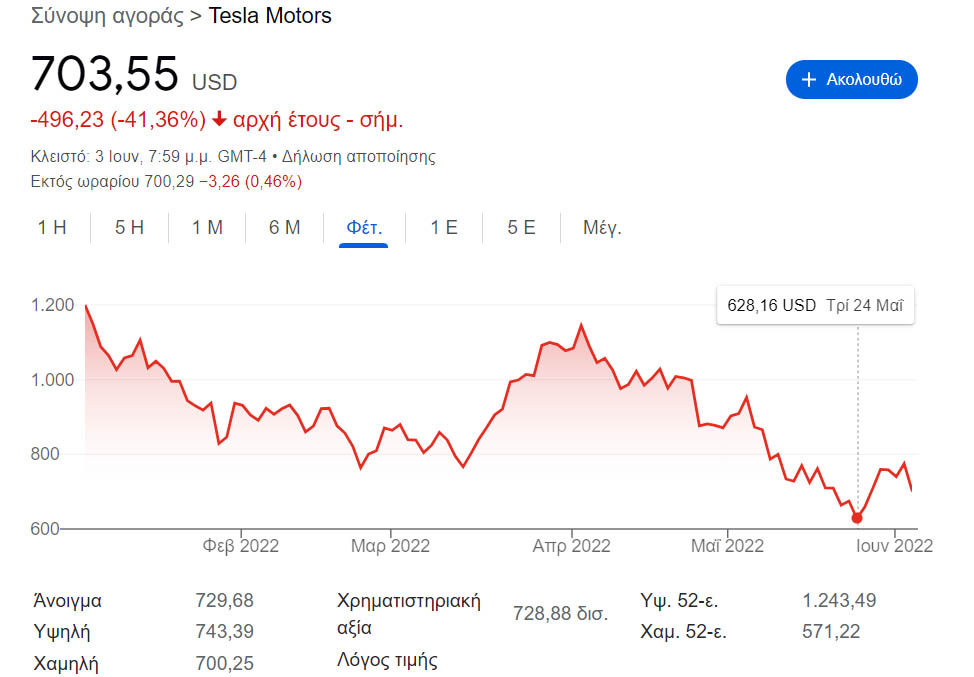Click the Tesla Motors title text
This screenshot has height=677, width=974.
[270, 16]
